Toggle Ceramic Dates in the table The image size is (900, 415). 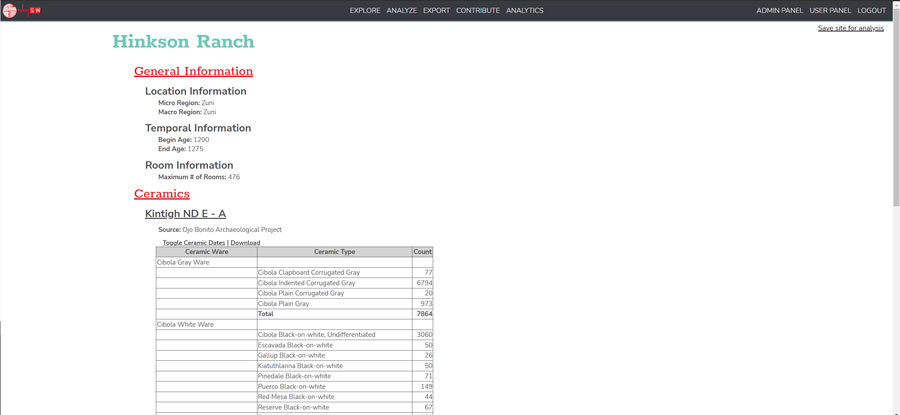pos(194,243)
